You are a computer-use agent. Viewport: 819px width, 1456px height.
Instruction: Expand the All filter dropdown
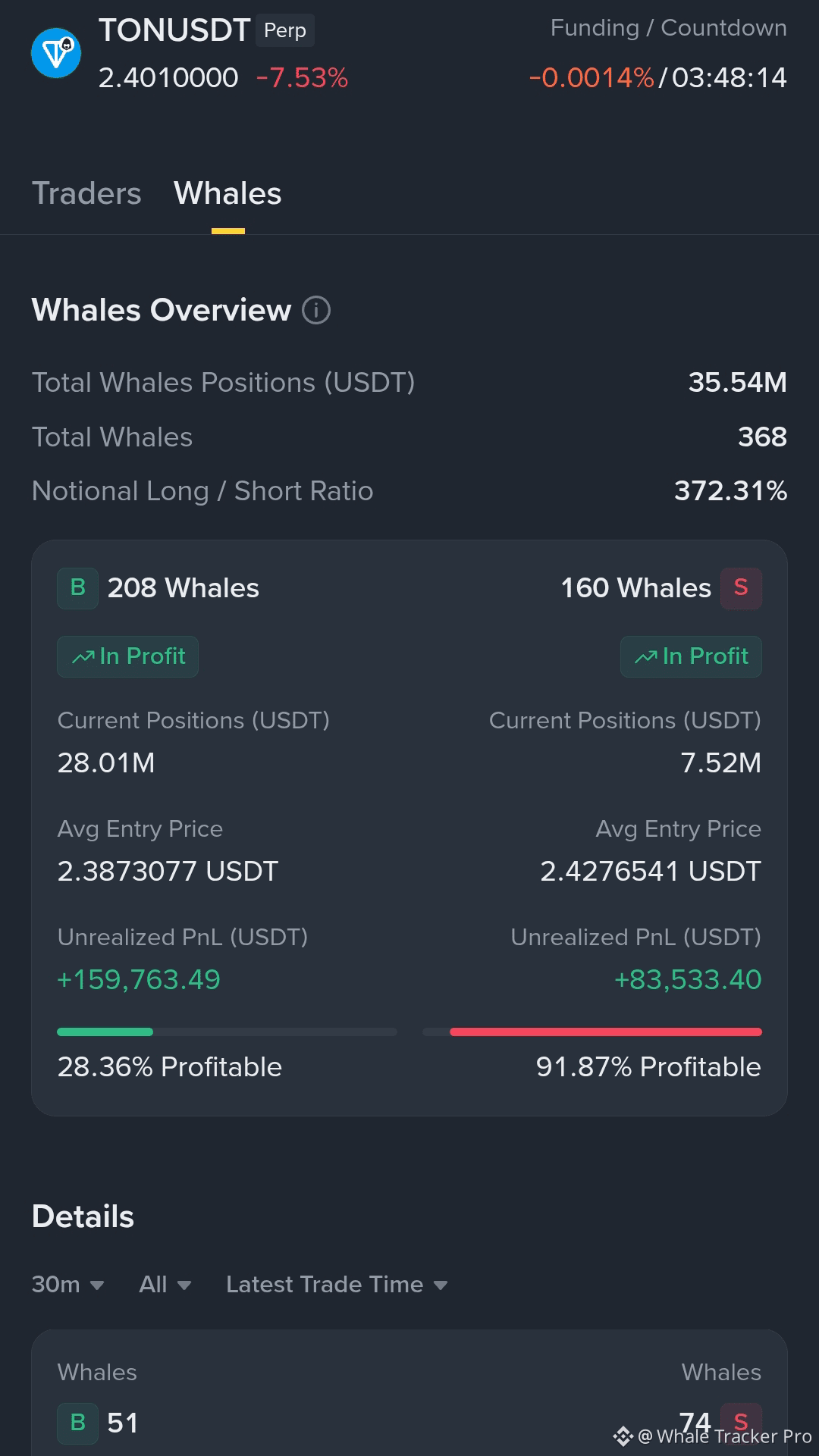(165, 1285)
